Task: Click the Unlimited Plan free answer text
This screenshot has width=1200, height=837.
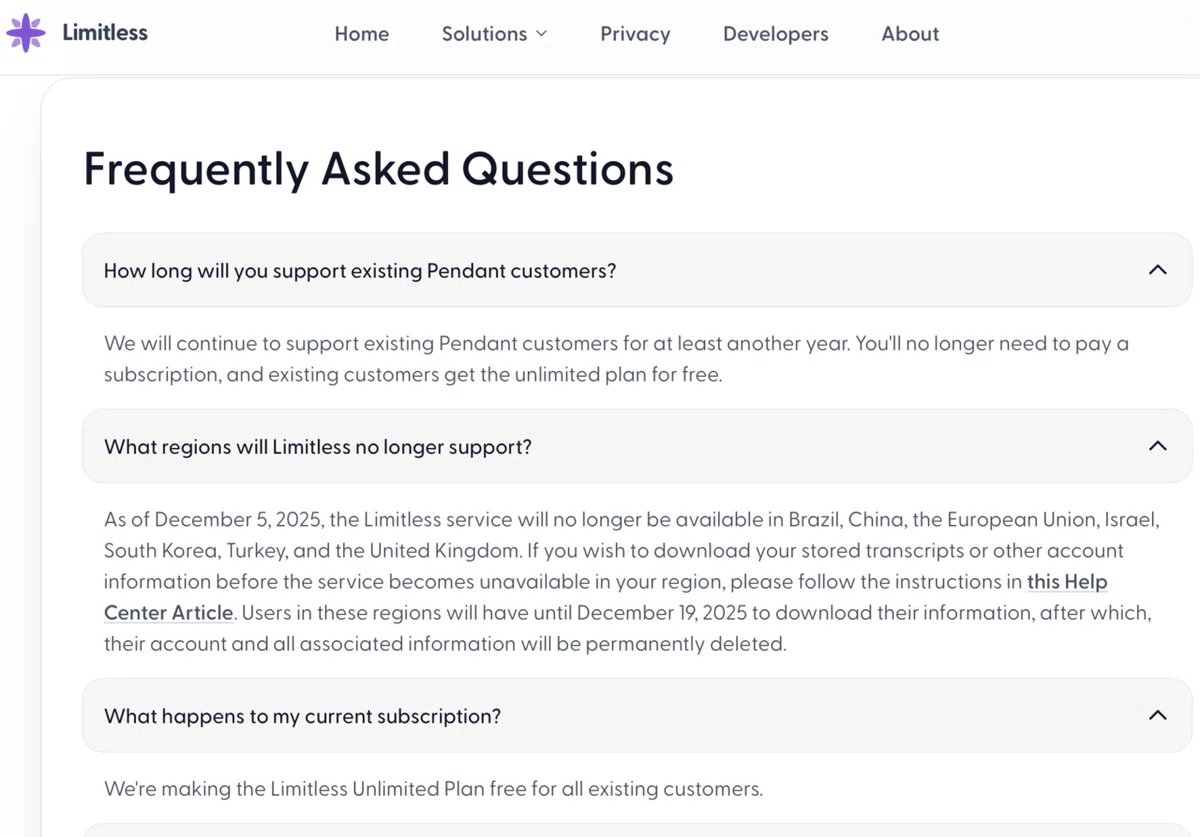Action: [x=433, y=789]
